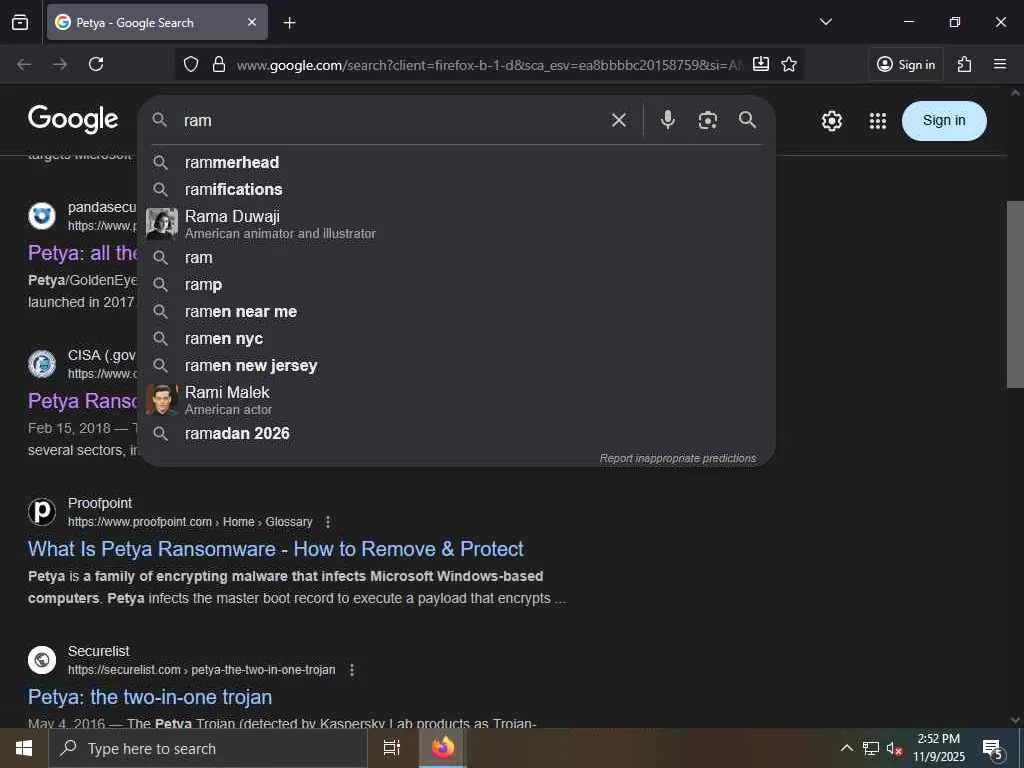Show hidden system tray icons chevron
The height and width of the screenshot is (768, 1024).
[846, 748]
